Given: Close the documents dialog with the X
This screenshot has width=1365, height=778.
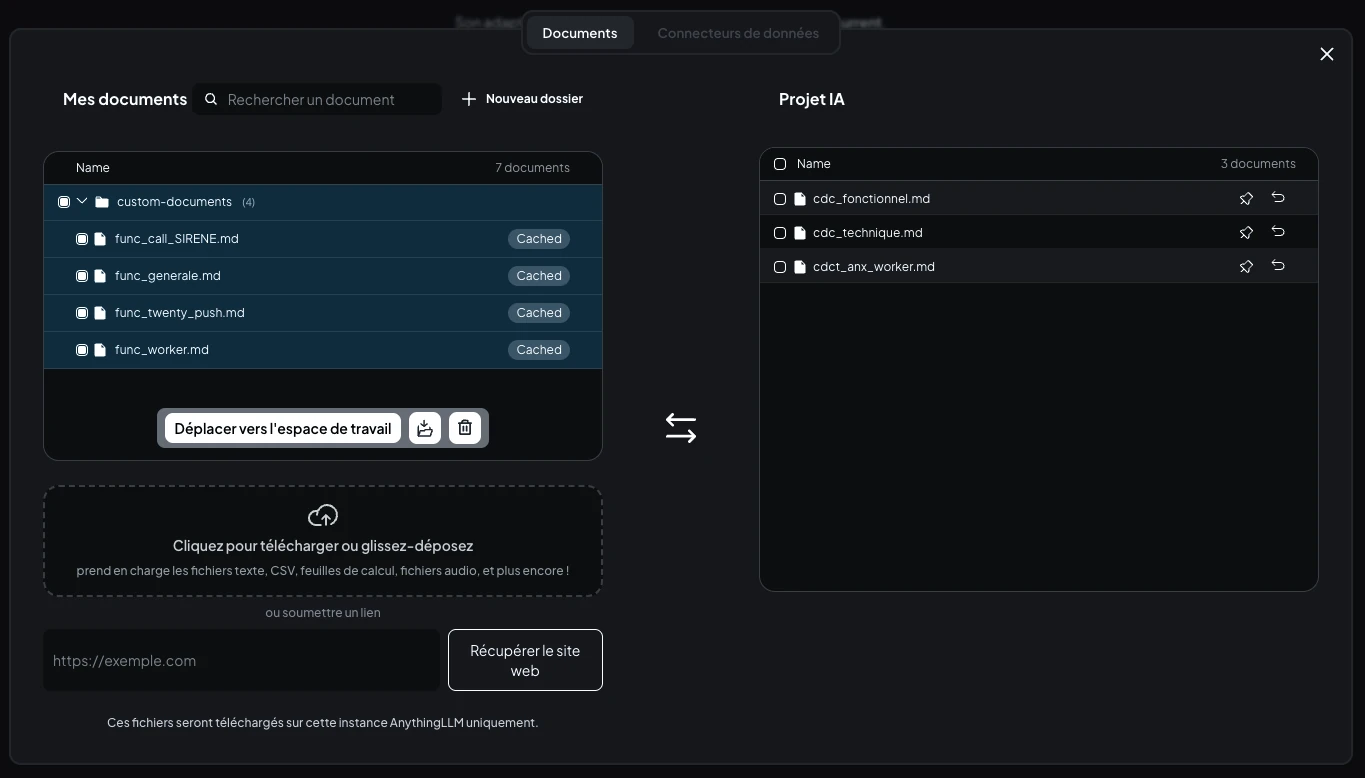Looking at the screenshot, I should pyautogui.click(x=1327, y=54).
